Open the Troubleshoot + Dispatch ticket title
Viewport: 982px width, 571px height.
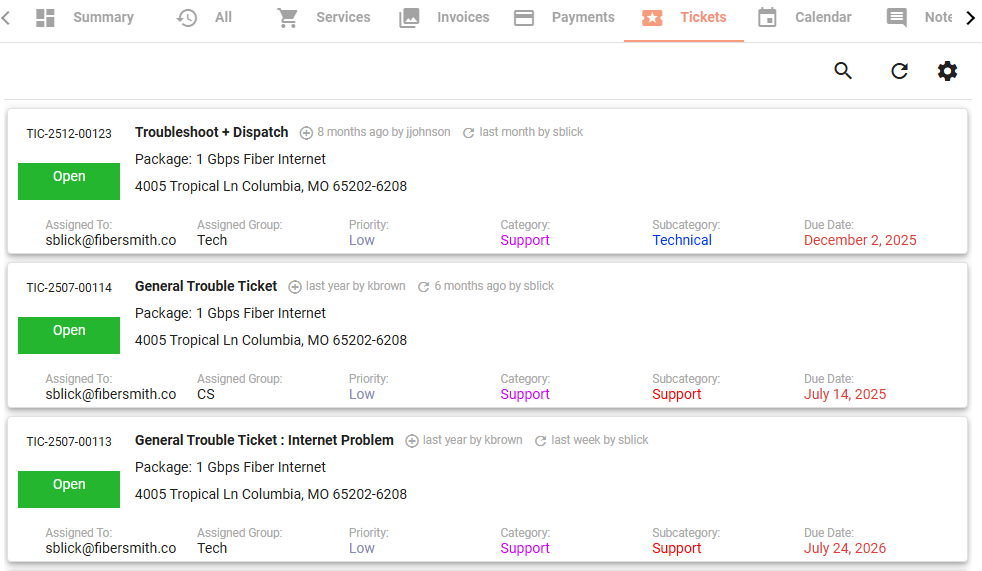pos(212,132)
